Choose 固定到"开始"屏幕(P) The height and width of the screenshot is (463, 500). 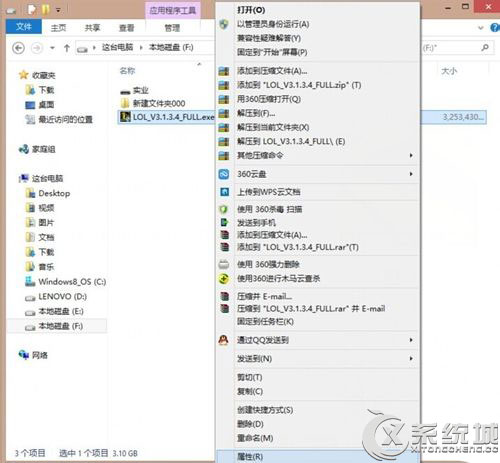(x=272, y=52)
